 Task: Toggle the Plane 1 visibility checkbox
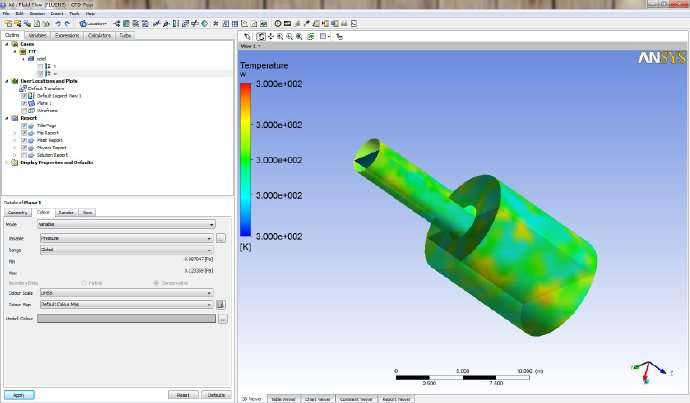click(x=23, y=102)
